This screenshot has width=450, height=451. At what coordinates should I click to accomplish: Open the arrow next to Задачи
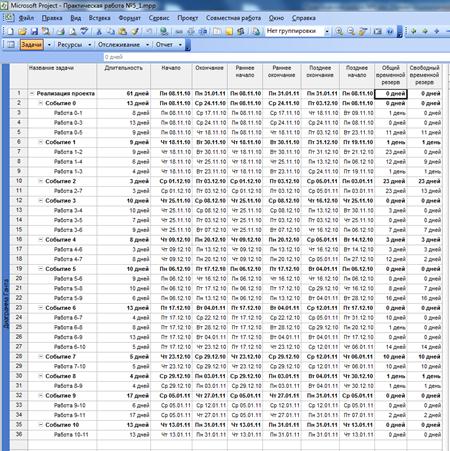coord(49,44)
